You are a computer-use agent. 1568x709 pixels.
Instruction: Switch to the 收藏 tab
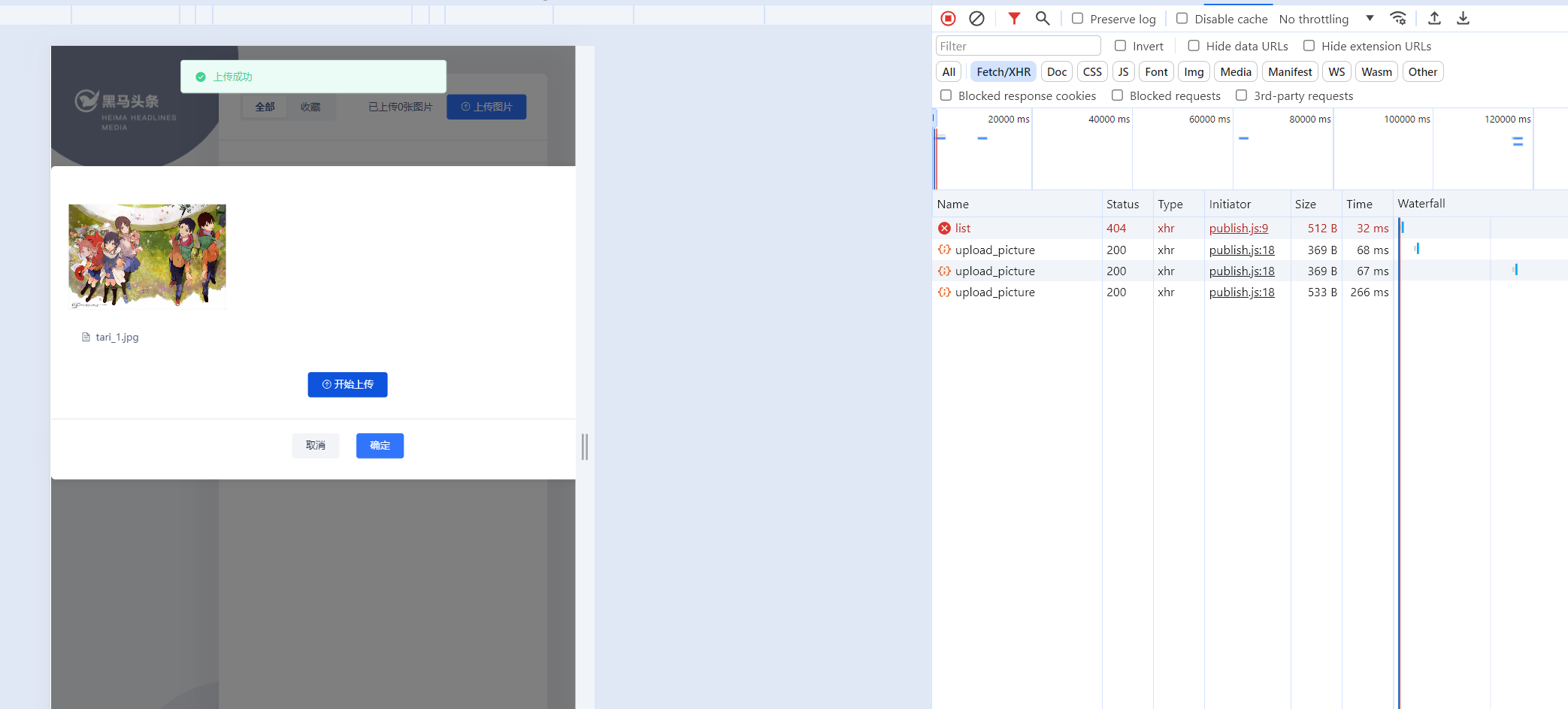tap(310, 107)
